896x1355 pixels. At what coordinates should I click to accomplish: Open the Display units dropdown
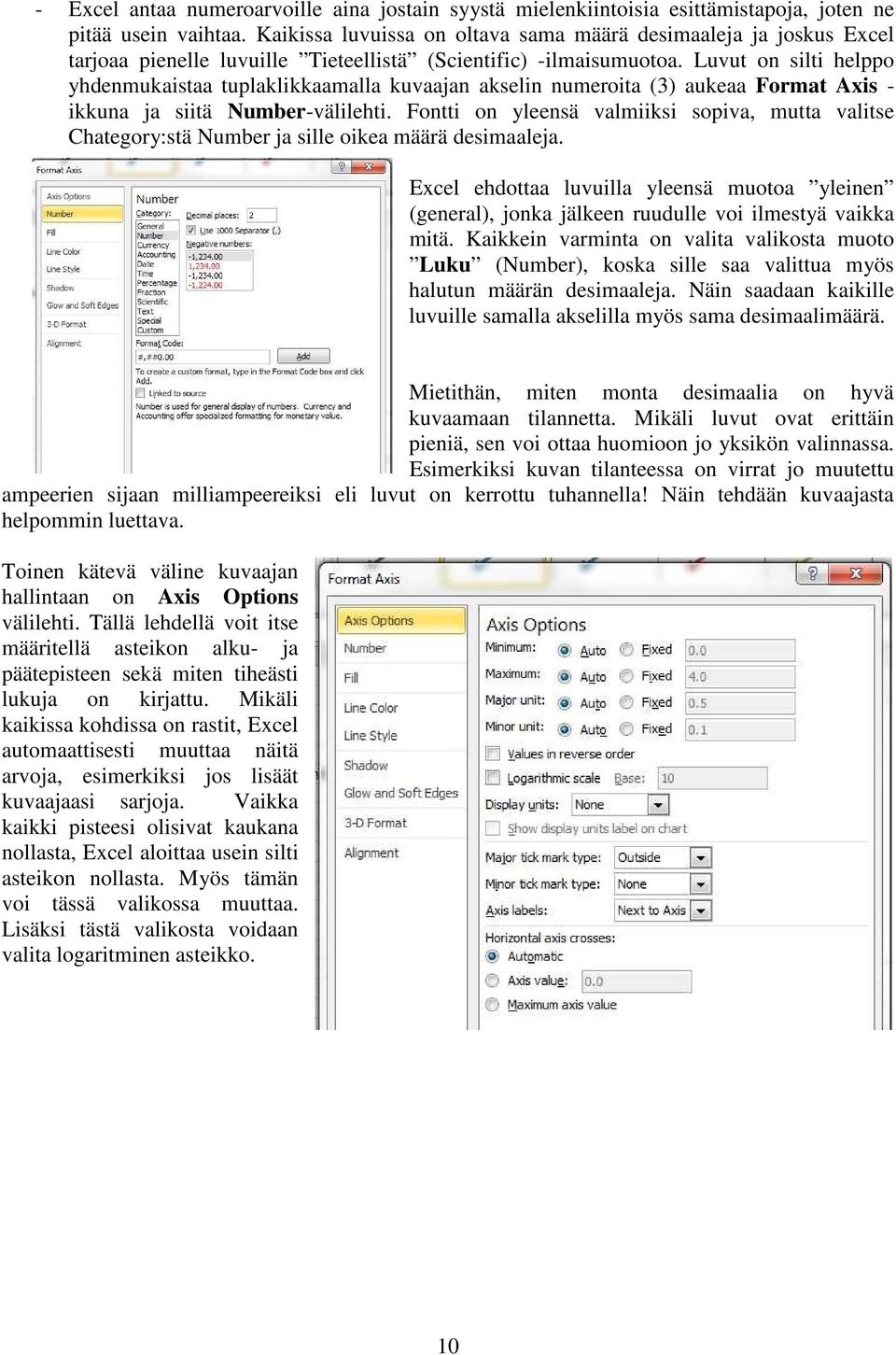coord(659,805)
